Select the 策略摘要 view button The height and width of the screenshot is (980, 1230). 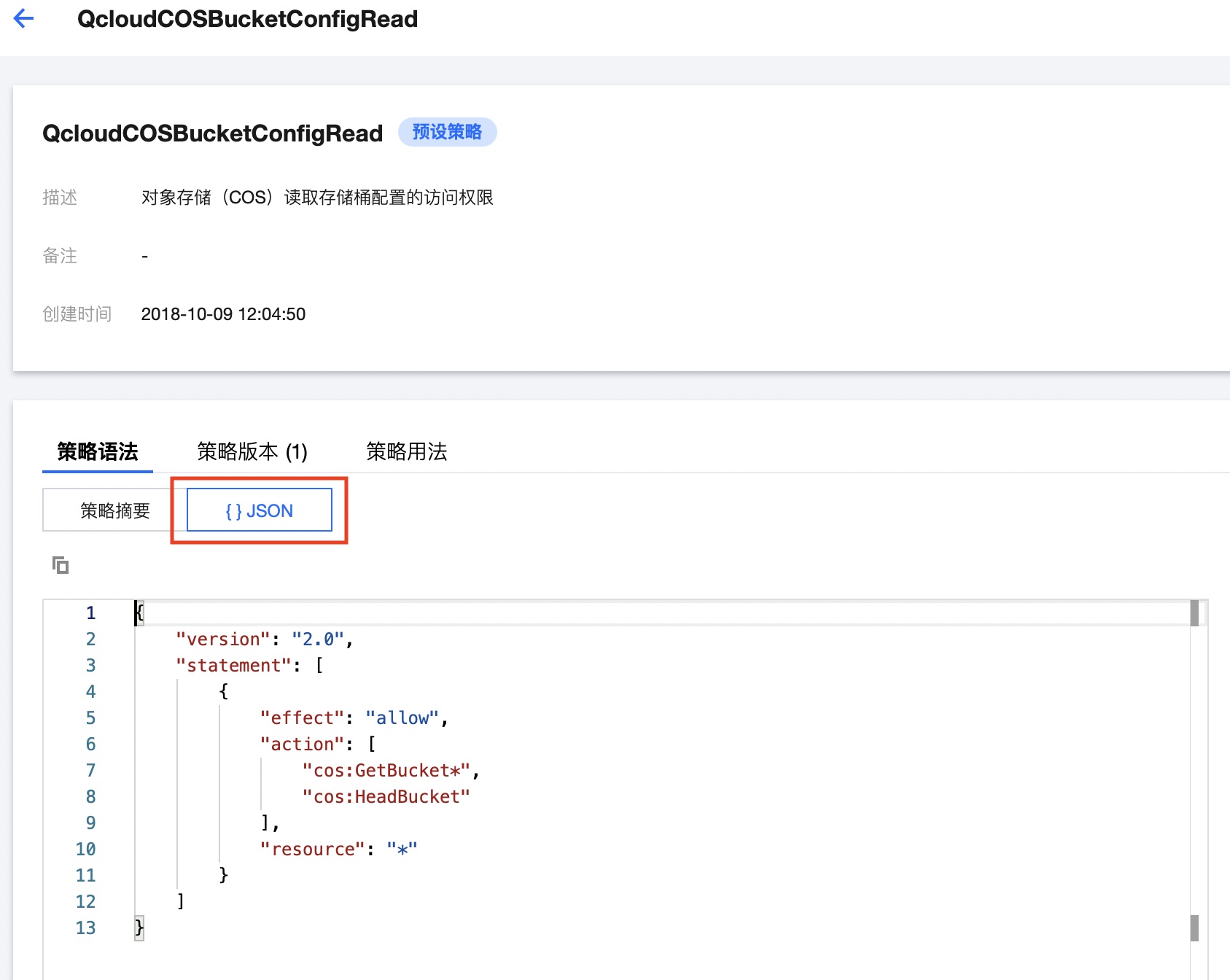coord(115,510)
